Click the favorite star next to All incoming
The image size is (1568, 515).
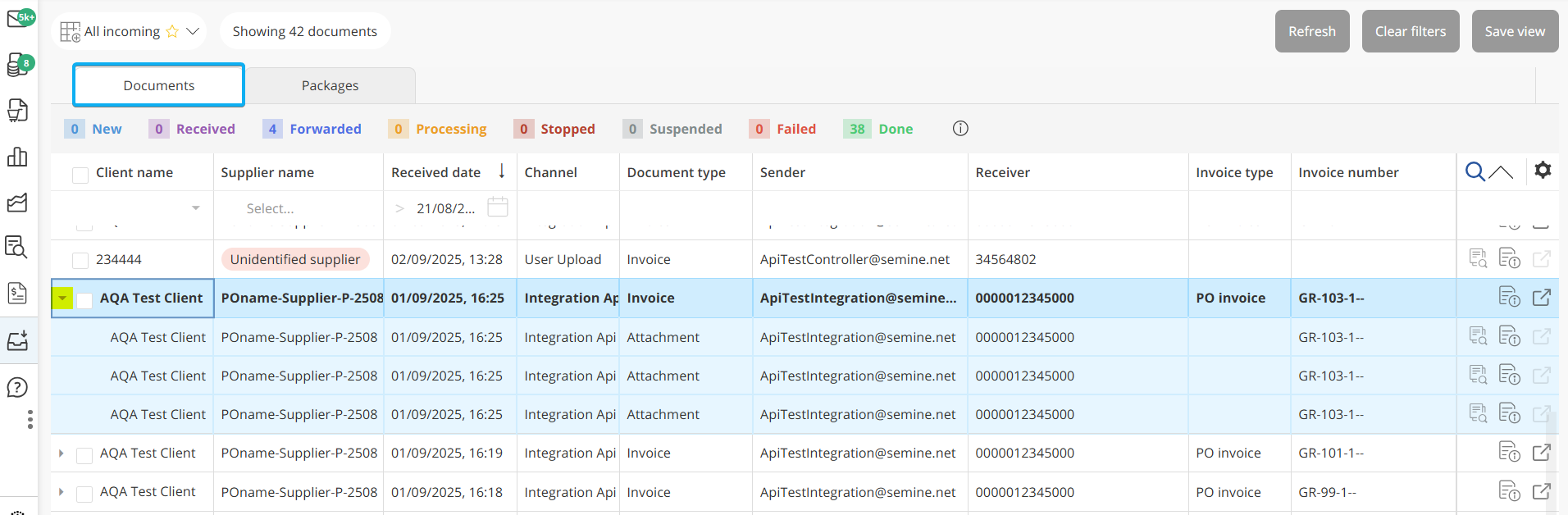[172, 31]
